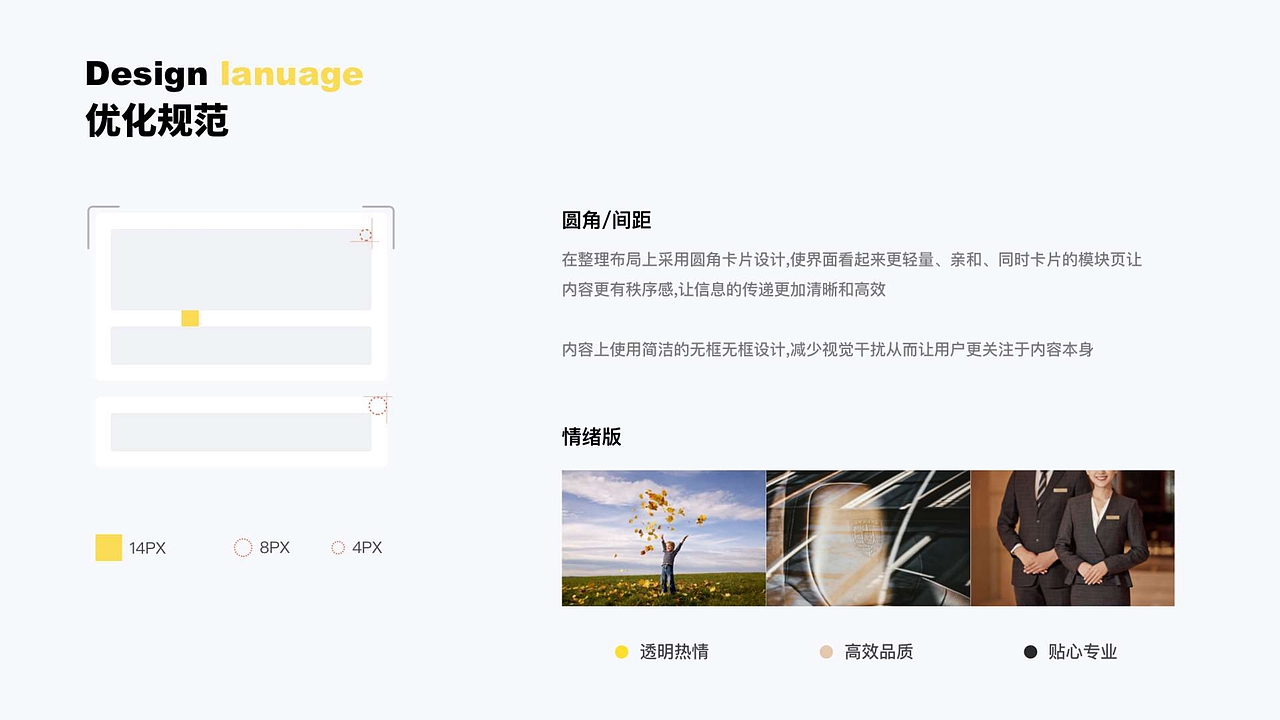The height and width of the screenshot is (720, 1280).
Task: Click the yellow square color swatch in legend
Action: pos(108,548)
